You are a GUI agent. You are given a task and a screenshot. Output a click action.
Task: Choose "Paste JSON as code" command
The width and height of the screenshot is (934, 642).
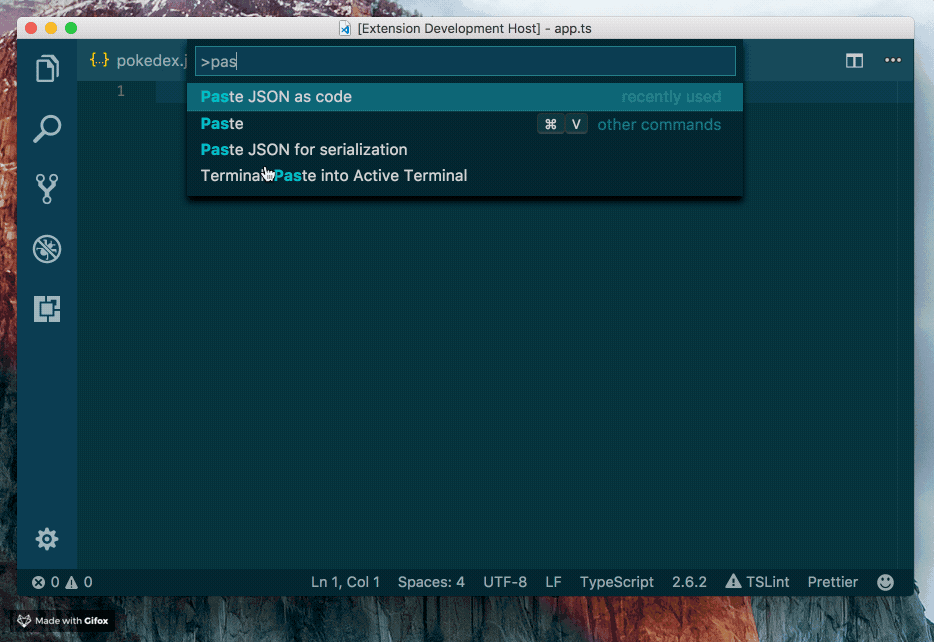point(465,96)
